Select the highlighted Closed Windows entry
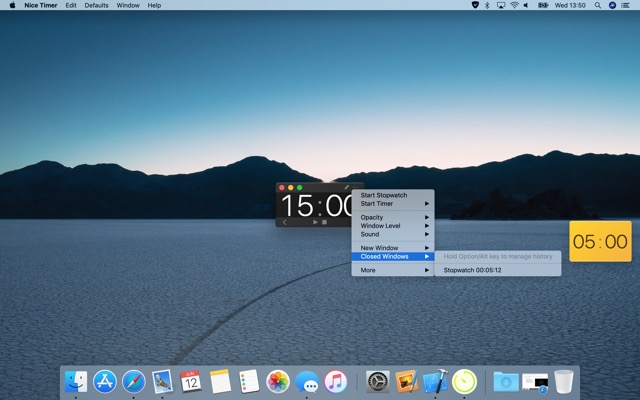This screenshot has width=640, height=400. click(393, 256)
